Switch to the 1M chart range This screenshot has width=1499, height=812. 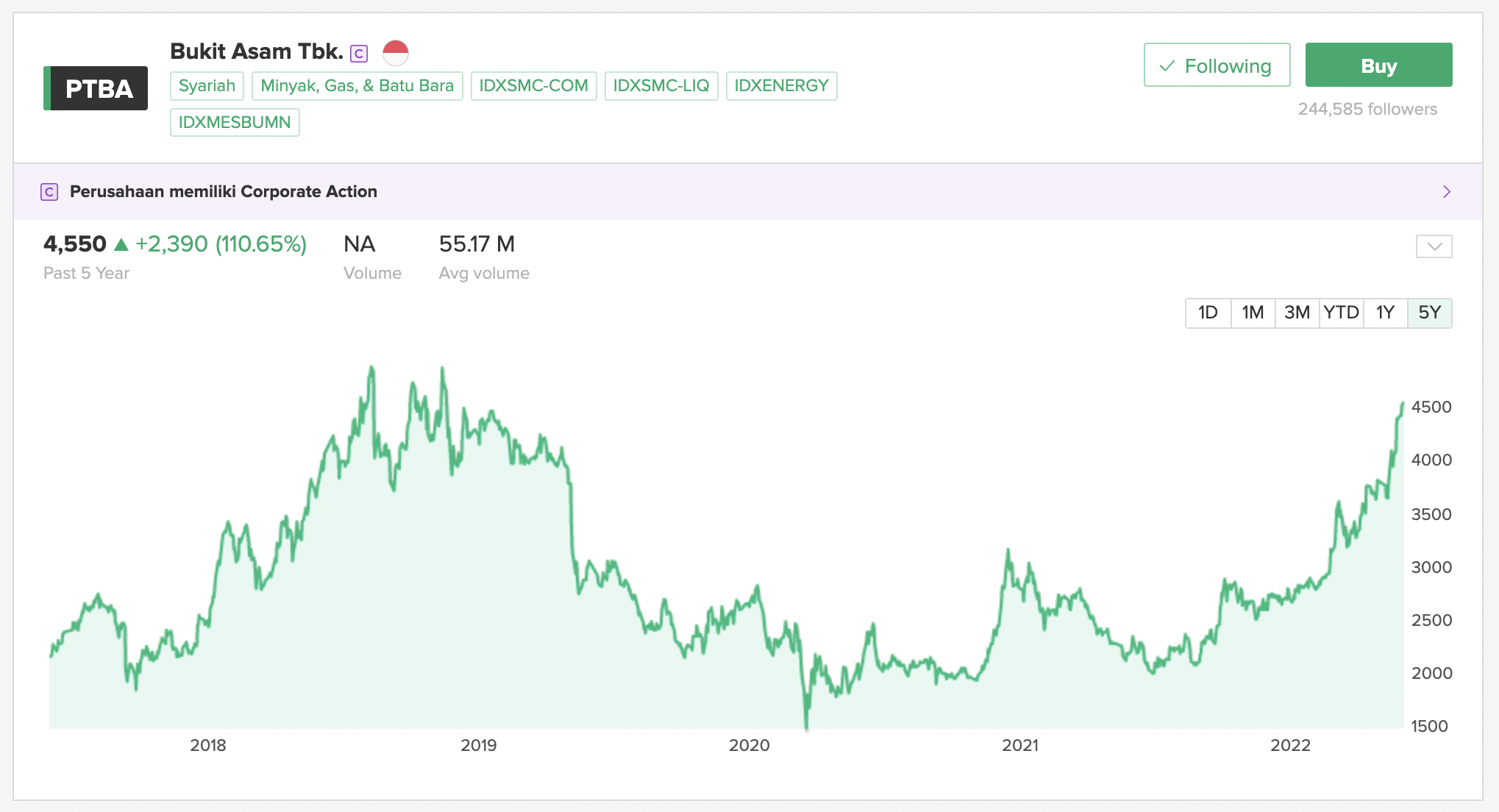coord(1253,313)
